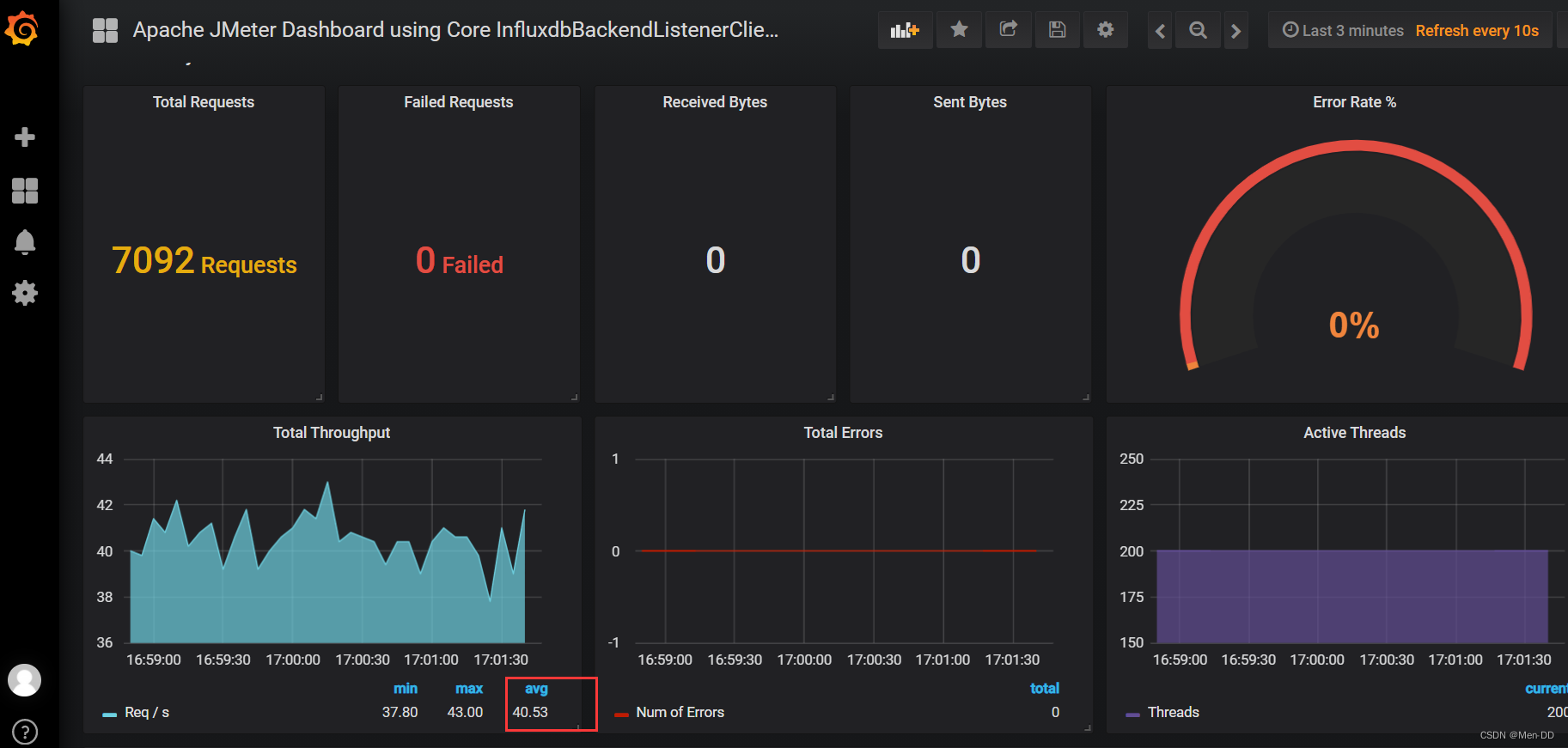Toggle the Req / s legend series

[147, 712]
